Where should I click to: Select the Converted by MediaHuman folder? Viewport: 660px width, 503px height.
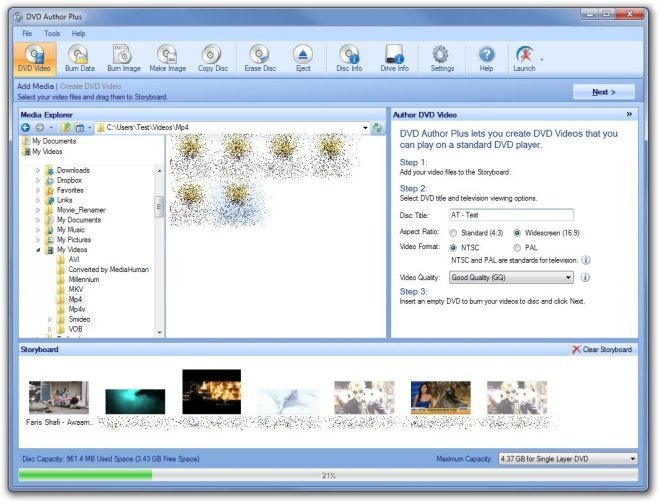(x=109, y=269)
